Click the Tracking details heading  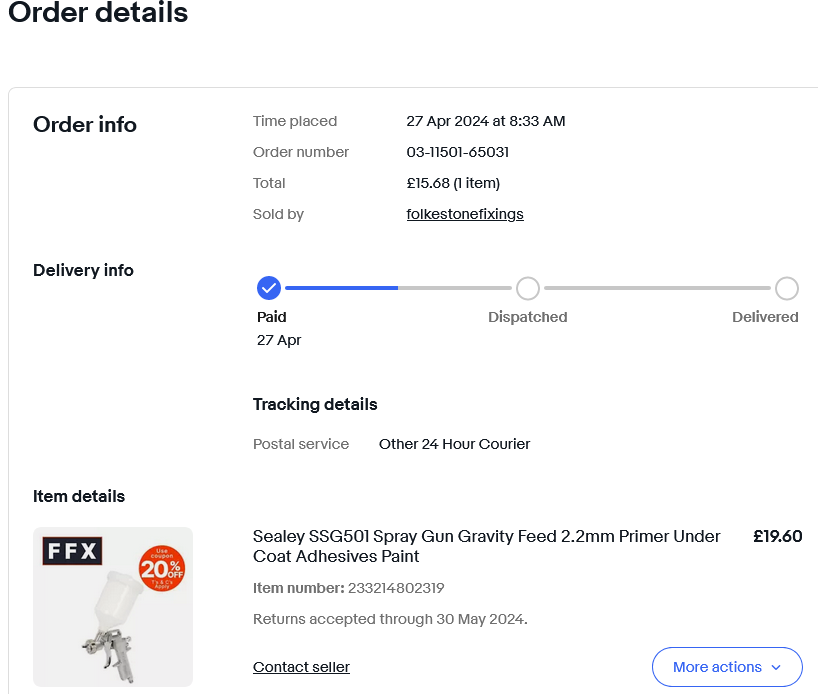point(315,405)
